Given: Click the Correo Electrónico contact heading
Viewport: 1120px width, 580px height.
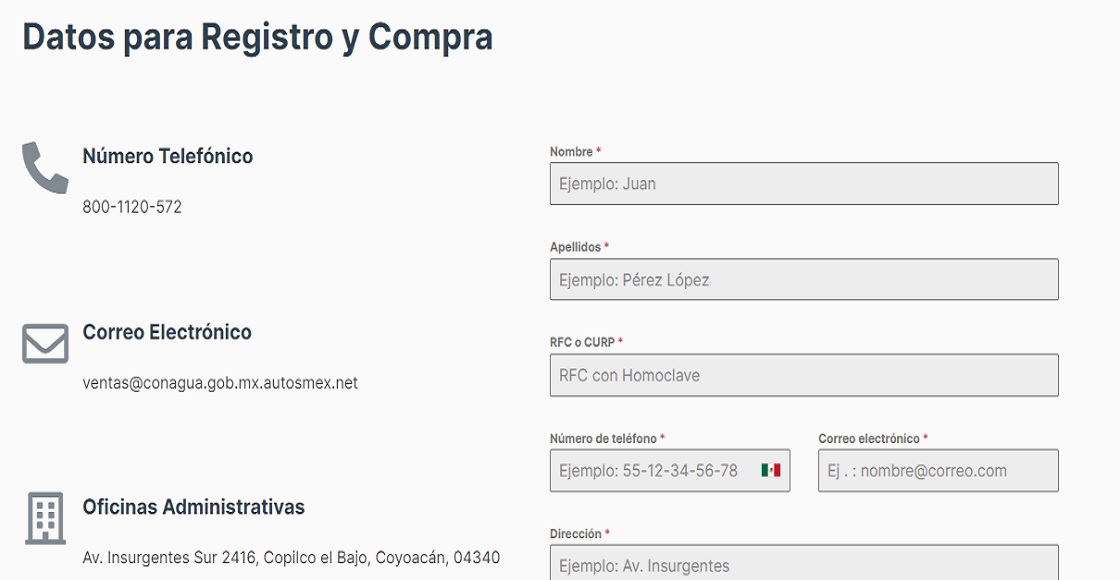Looking at the screenshot, I should click(167, 332).
